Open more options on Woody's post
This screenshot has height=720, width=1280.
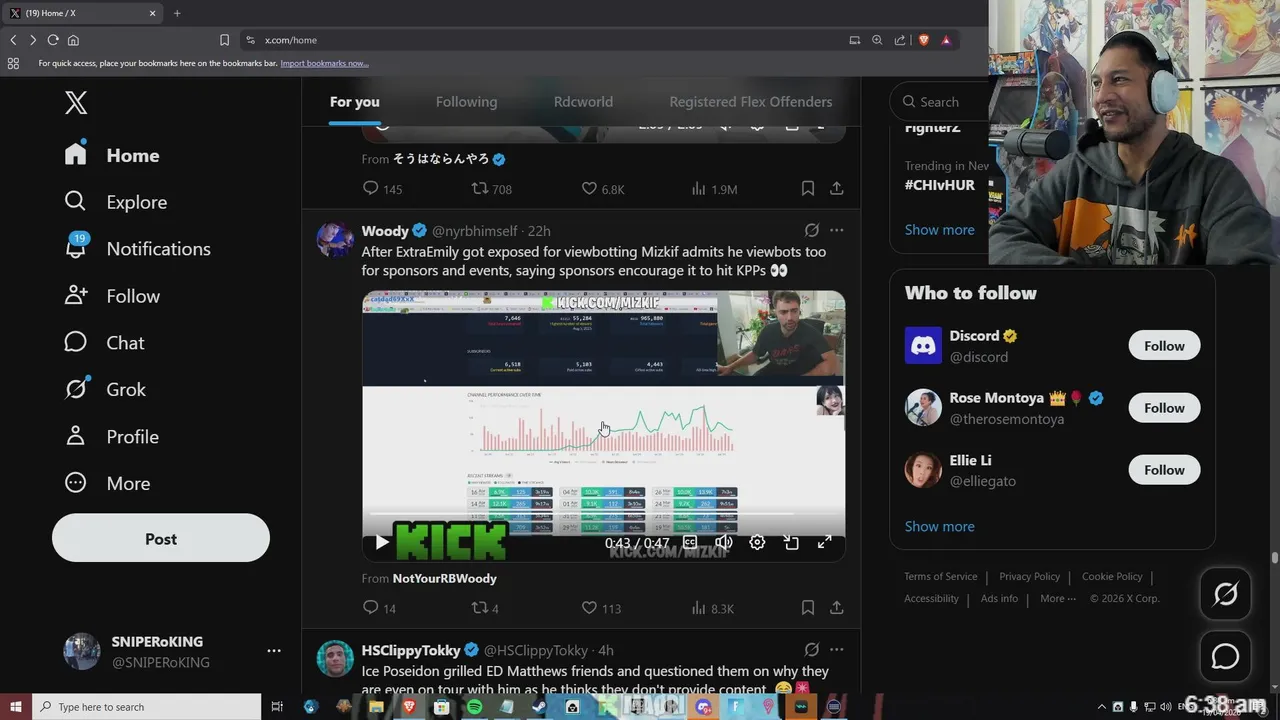pos(837,230)
